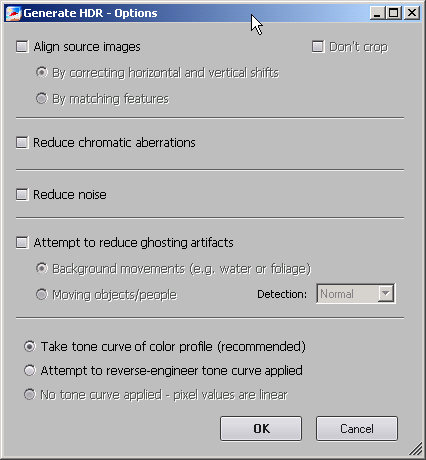Minimize the Generate HDR Options window
This screenshot has height=460, width=426.
(x=377, y=13)
